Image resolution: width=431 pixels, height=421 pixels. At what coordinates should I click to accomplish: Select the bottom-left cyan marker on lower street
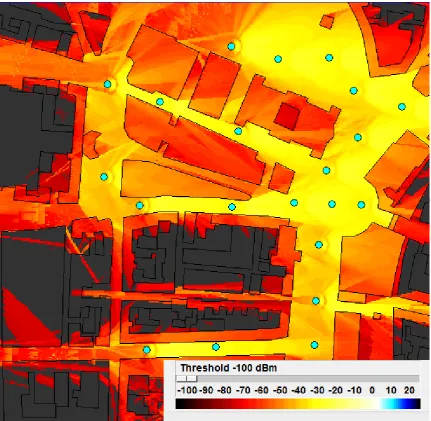[x=147, y=350]
